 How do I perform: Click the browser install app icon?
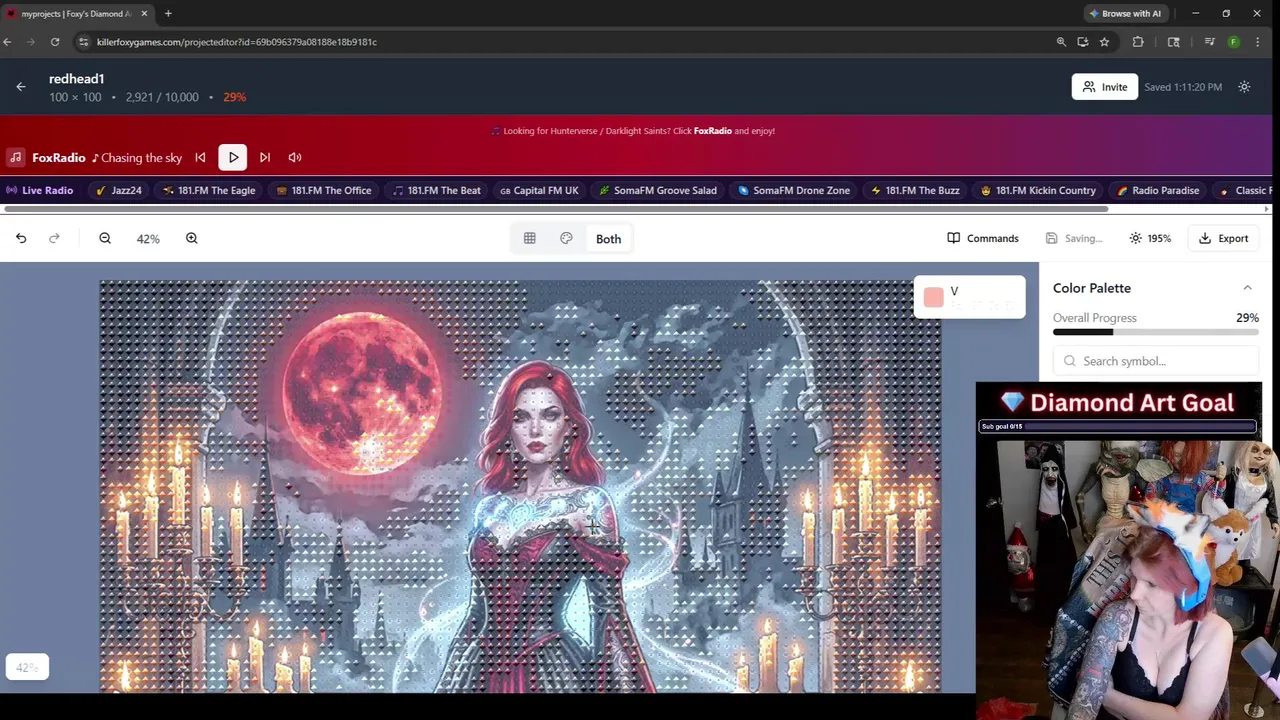[x=1083, y=42]
